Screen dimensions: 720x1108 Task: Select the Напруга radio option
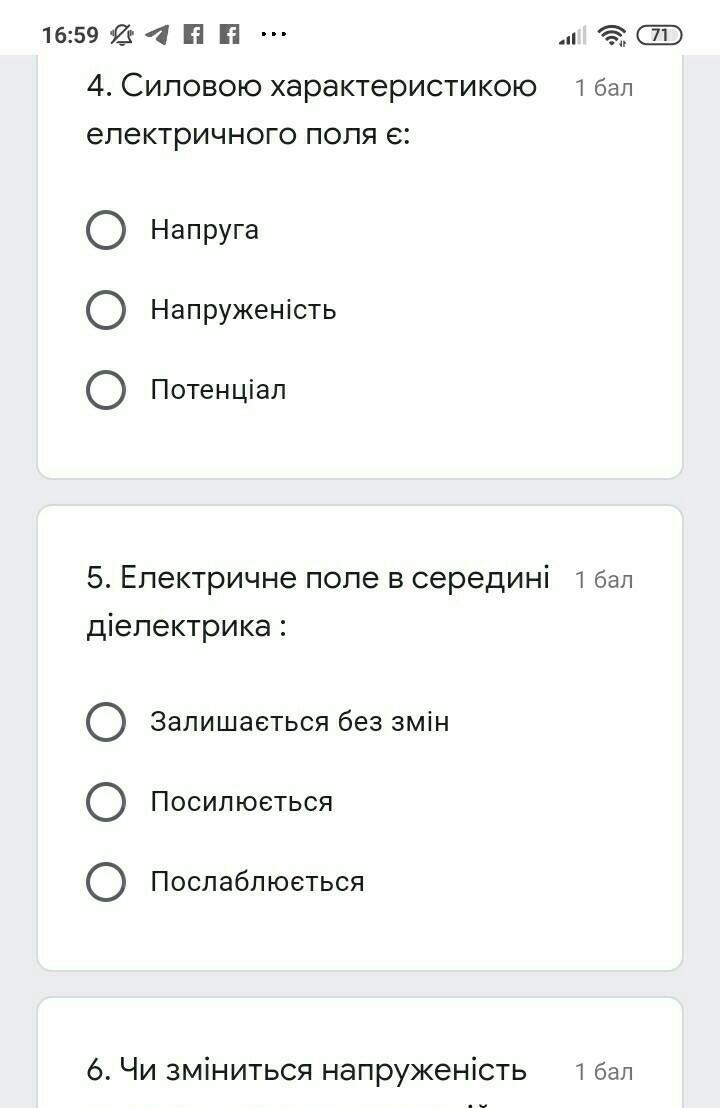click(106, 230)
